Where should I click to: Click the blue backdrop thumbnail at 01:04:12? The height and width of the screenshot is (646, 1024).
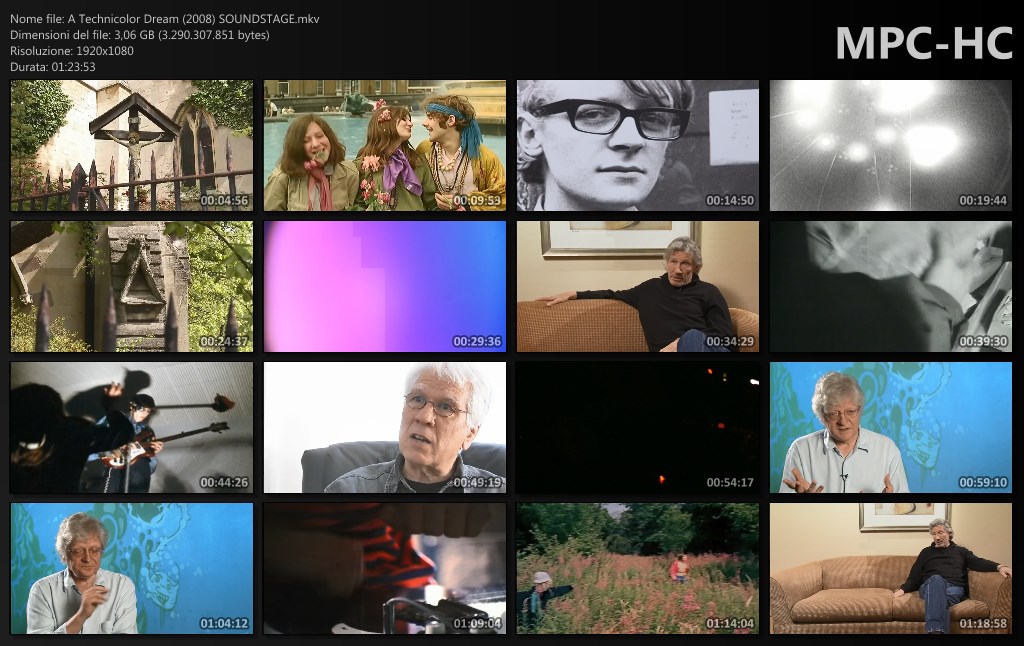coord(132,569)
